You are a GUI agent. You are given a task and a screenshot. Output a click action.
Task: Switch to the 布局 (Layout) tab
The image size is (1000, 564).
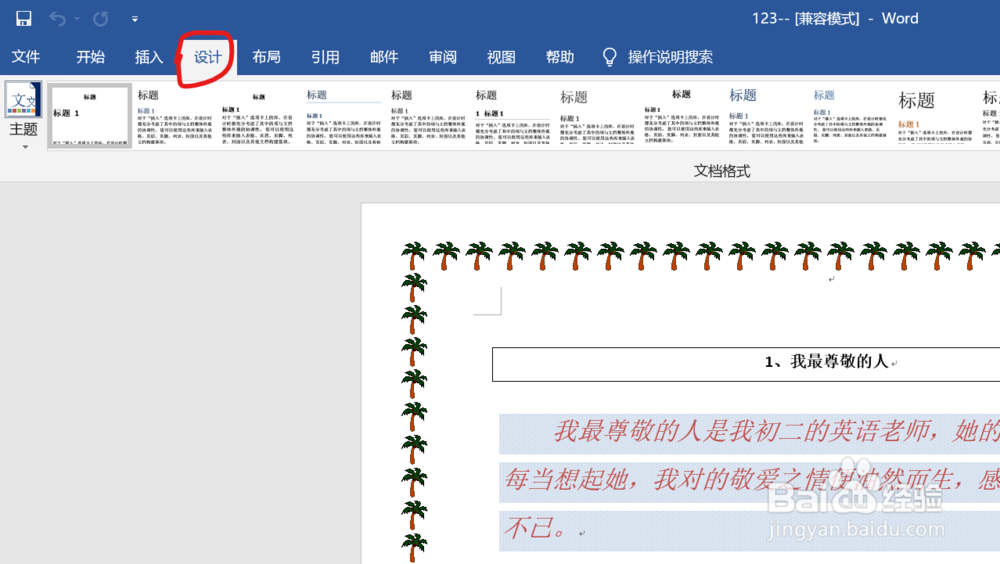click(x=267, y=57)
